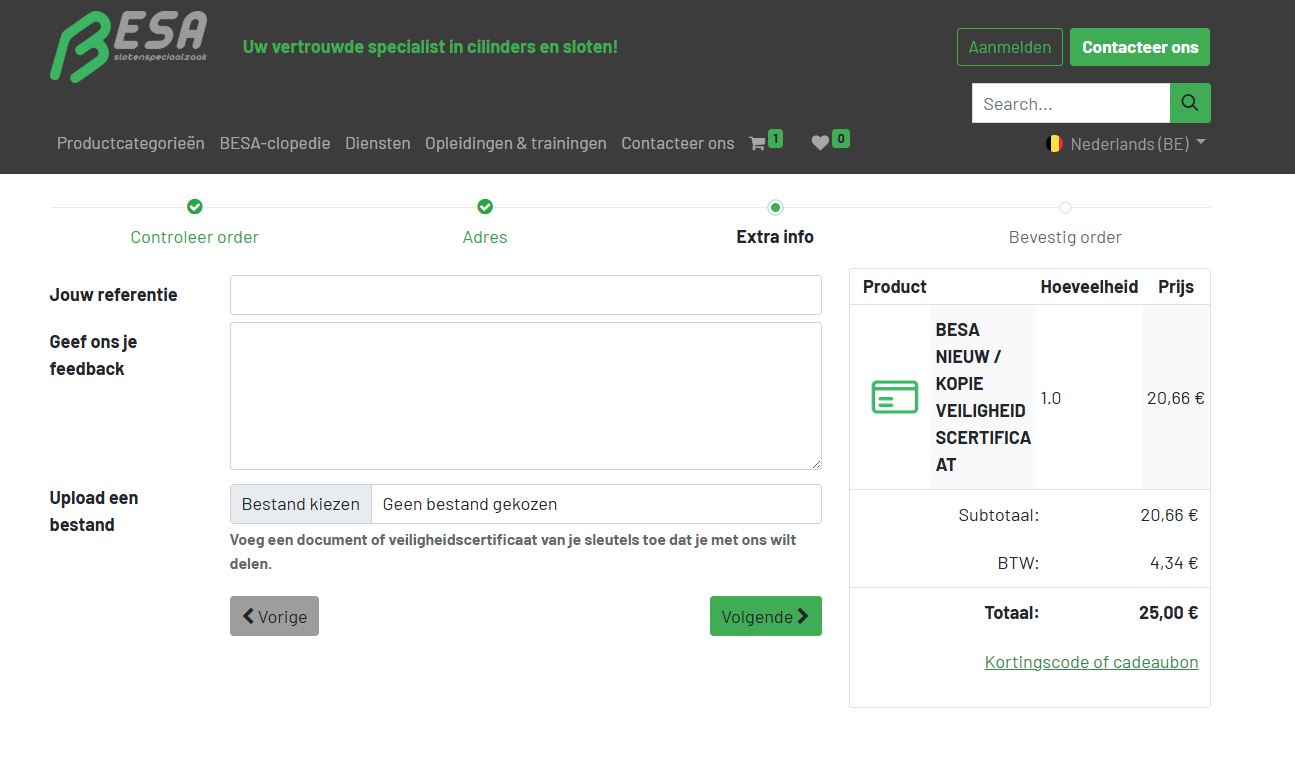Image resolution: width=1295 pixels, height=767 pixels.
Task: Click the BESA logo in header
Action: (x=129, y=46)
